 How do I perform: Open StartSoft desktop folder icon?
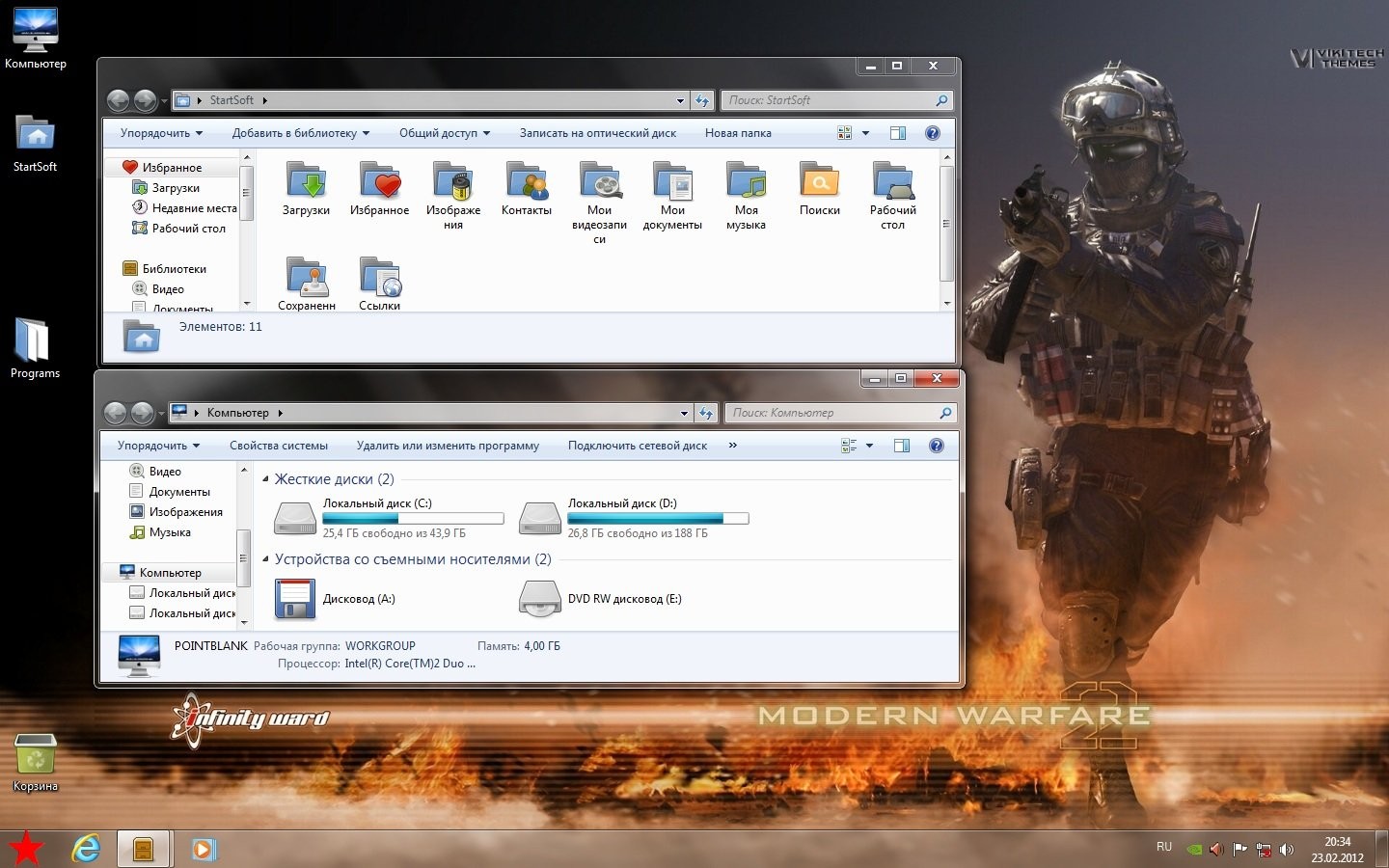(35, 143)
